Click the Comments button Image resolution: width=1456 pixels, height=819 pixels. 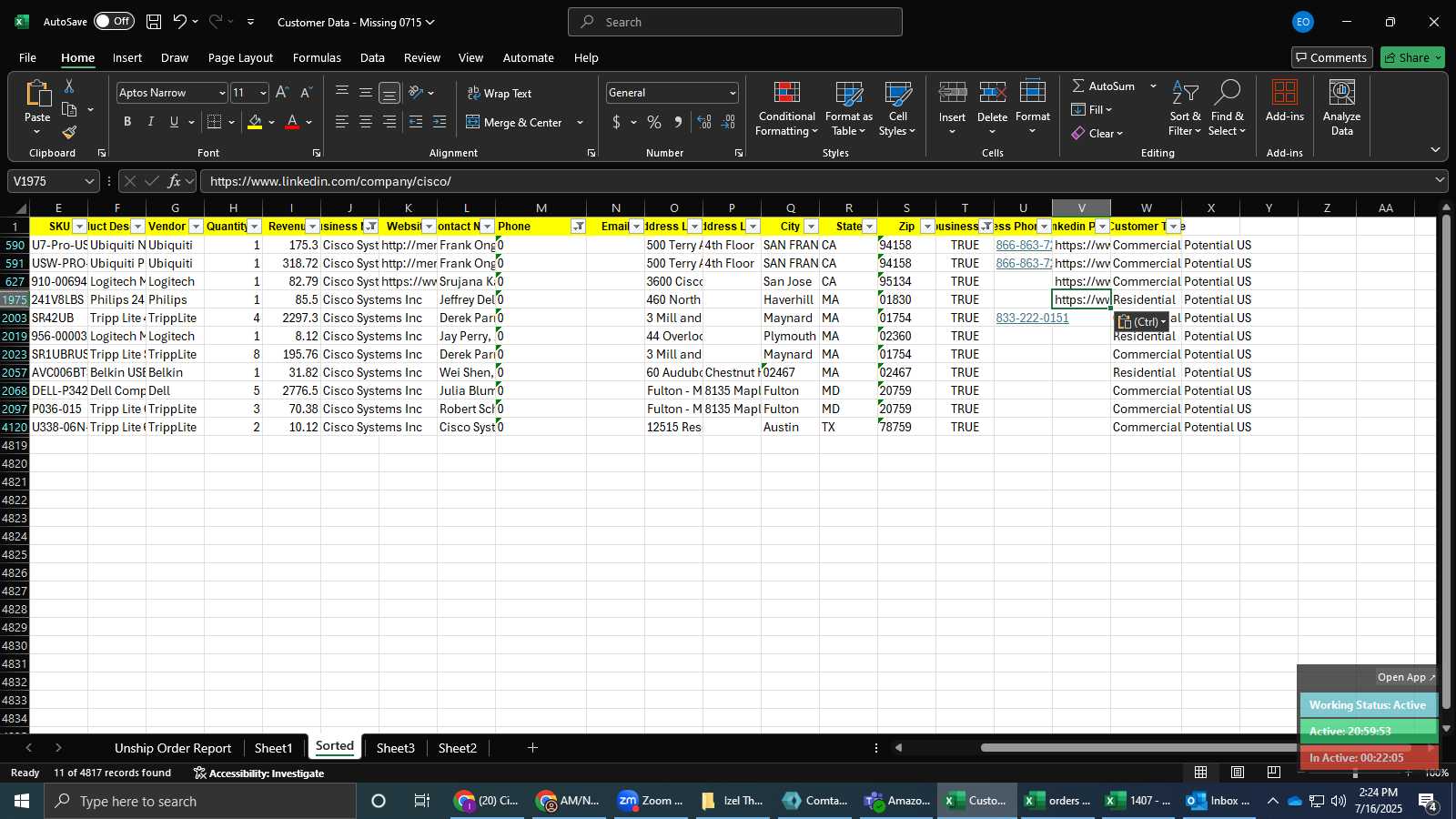tap(1331, 57)
